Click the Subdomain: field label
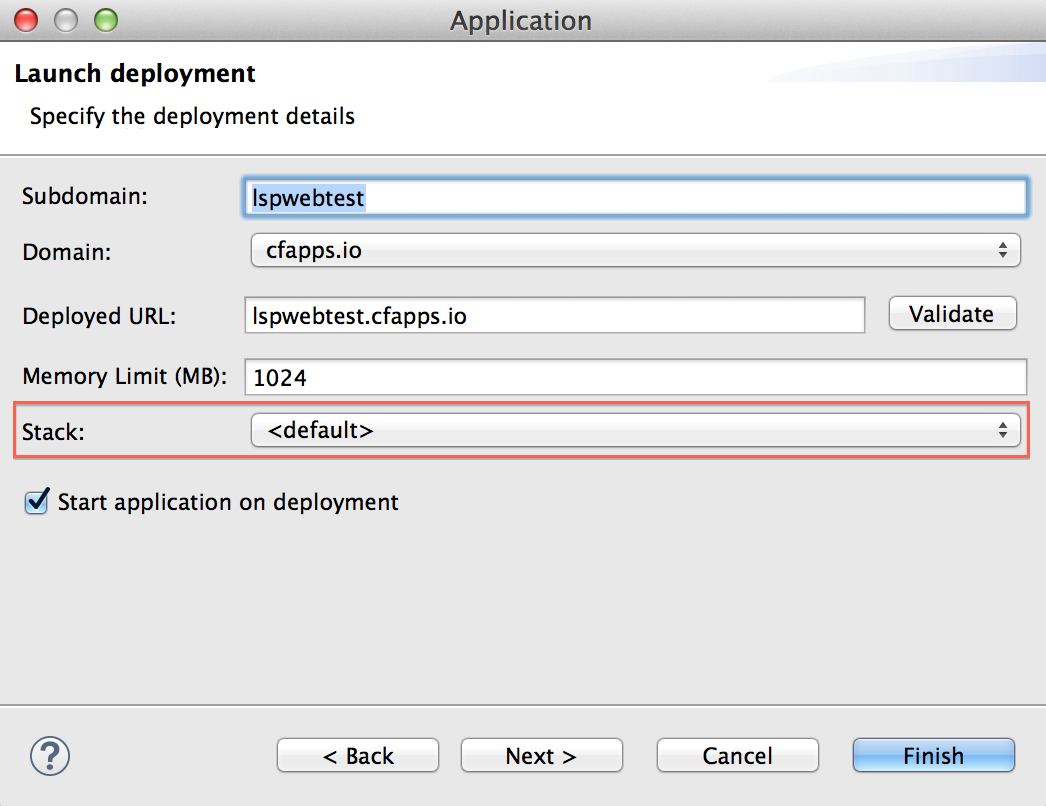The image size is (1046, 806). (x=85, y=196)
